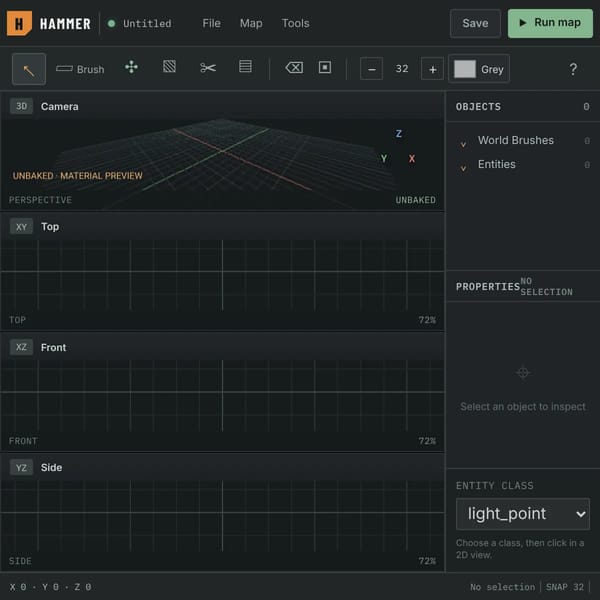The image size is (600, 600).
Task: Click inside the Top 2D grid view
Action: click(x=222, y=276)
